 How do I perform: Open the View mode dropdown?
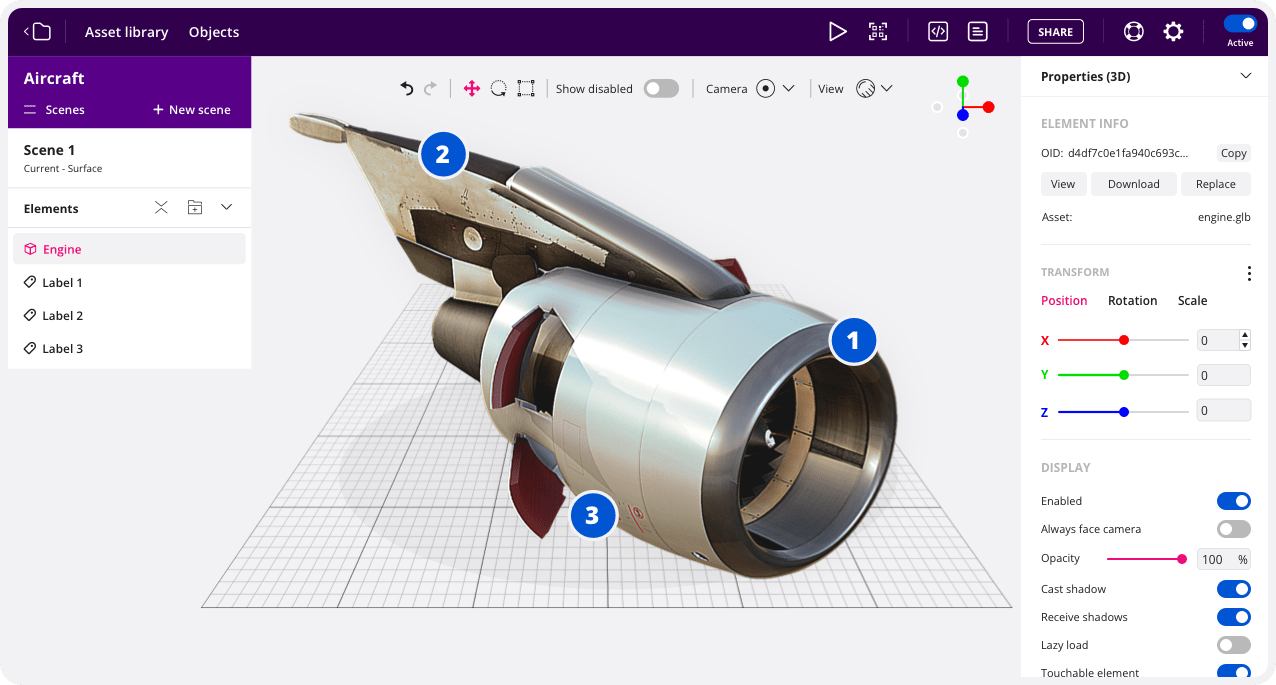click(x=874, y=89)
